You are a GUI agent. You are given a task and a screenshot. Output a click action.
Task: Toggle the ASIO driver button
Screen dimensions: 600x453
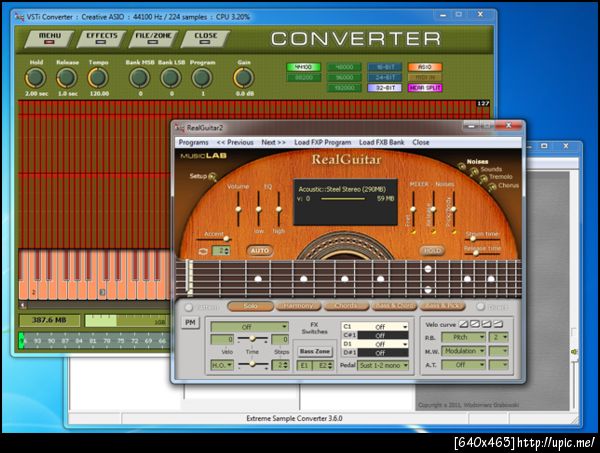pyautogui.click(x=425, y=67)
